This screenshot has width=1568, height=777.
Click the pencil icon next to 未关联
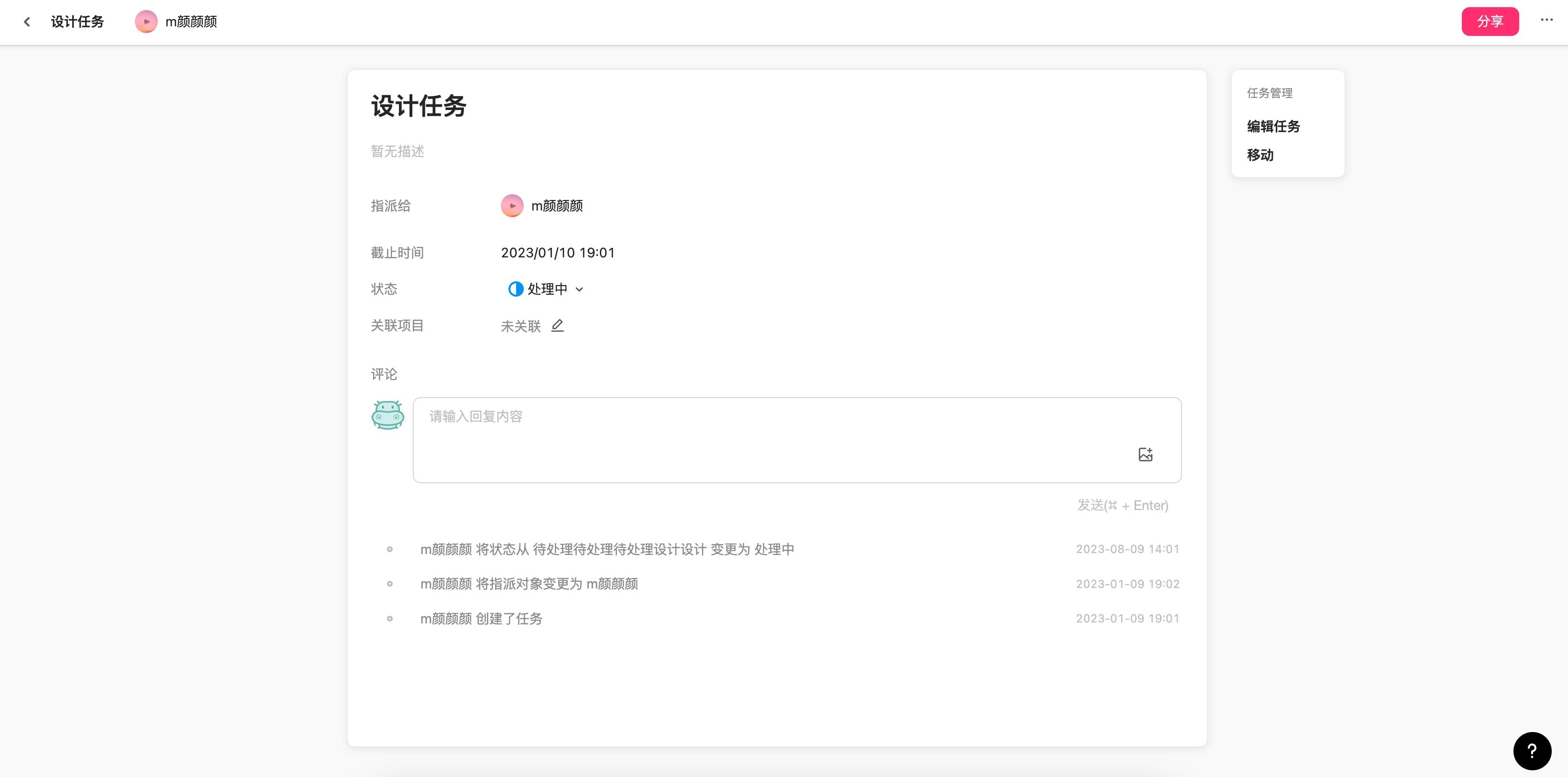pos(557,326)
